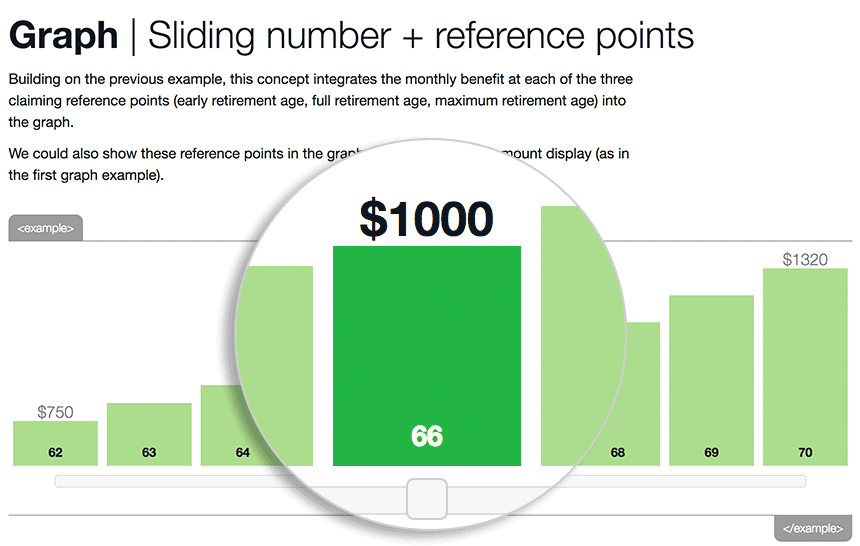Select the age 63 bar
Viewport: 860px width, 546px height.
click(149, 435)
